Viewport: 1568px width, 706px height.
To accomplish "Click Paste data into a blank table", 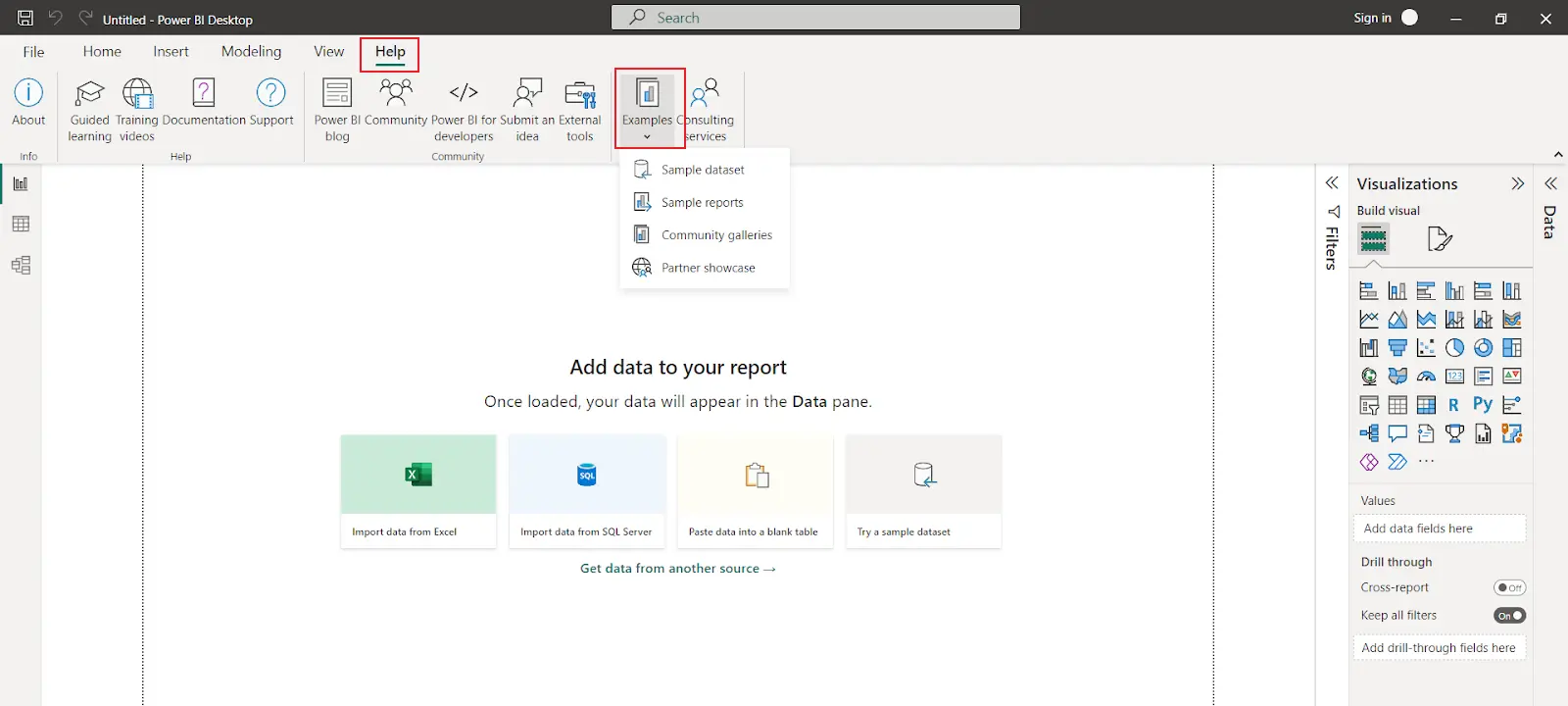I will point(755,491).
